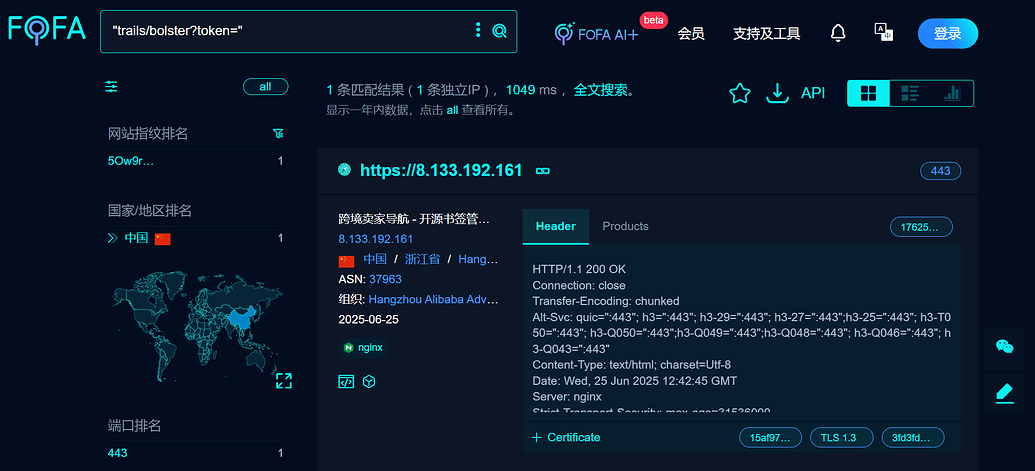1035x471 pixels.
Task: Switch to list view layout
Action: click(910, 93)
